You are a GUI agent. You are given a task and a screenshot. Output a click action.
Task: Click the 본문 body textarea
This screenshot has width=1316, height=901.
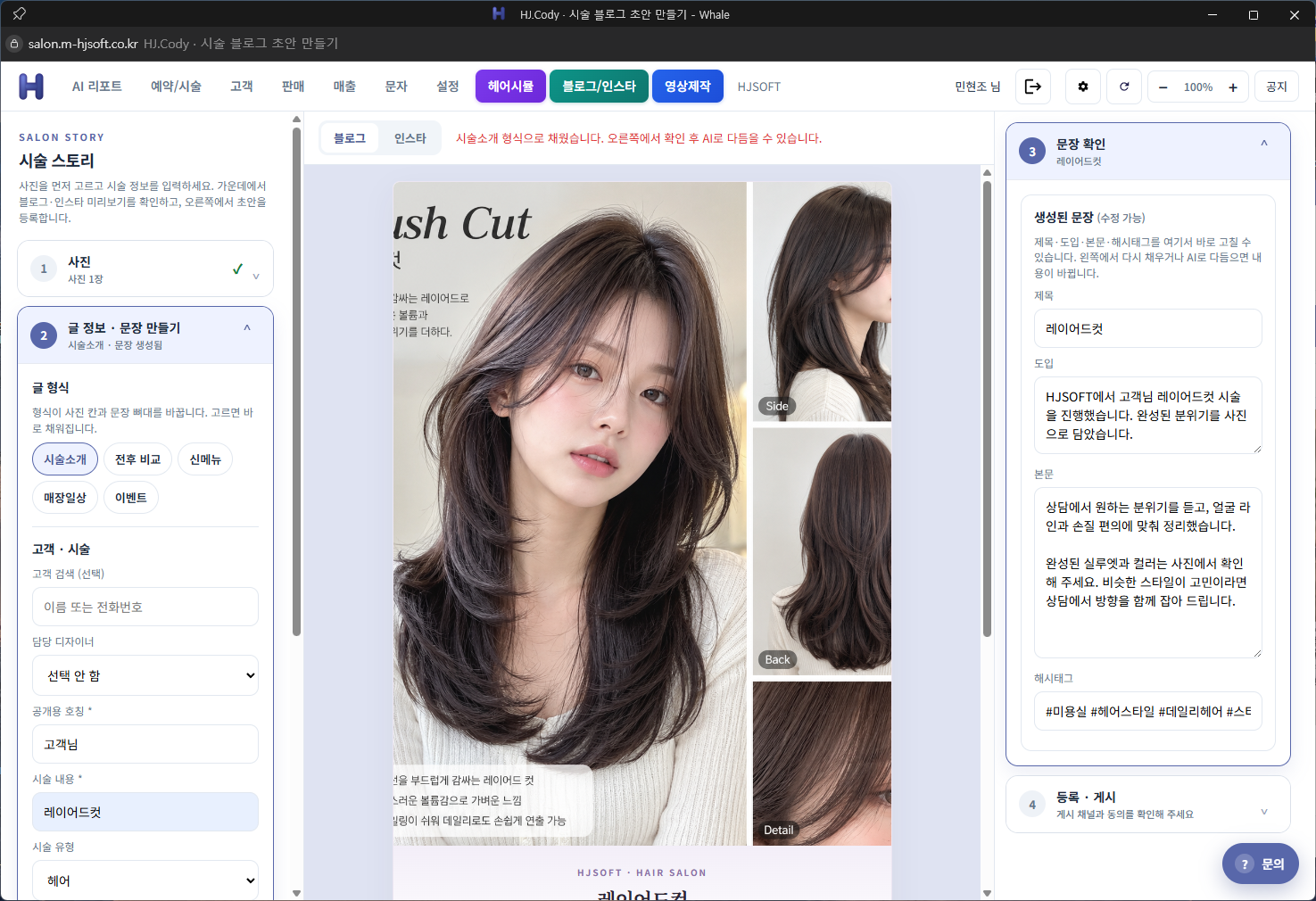[x=1147, y=572]
